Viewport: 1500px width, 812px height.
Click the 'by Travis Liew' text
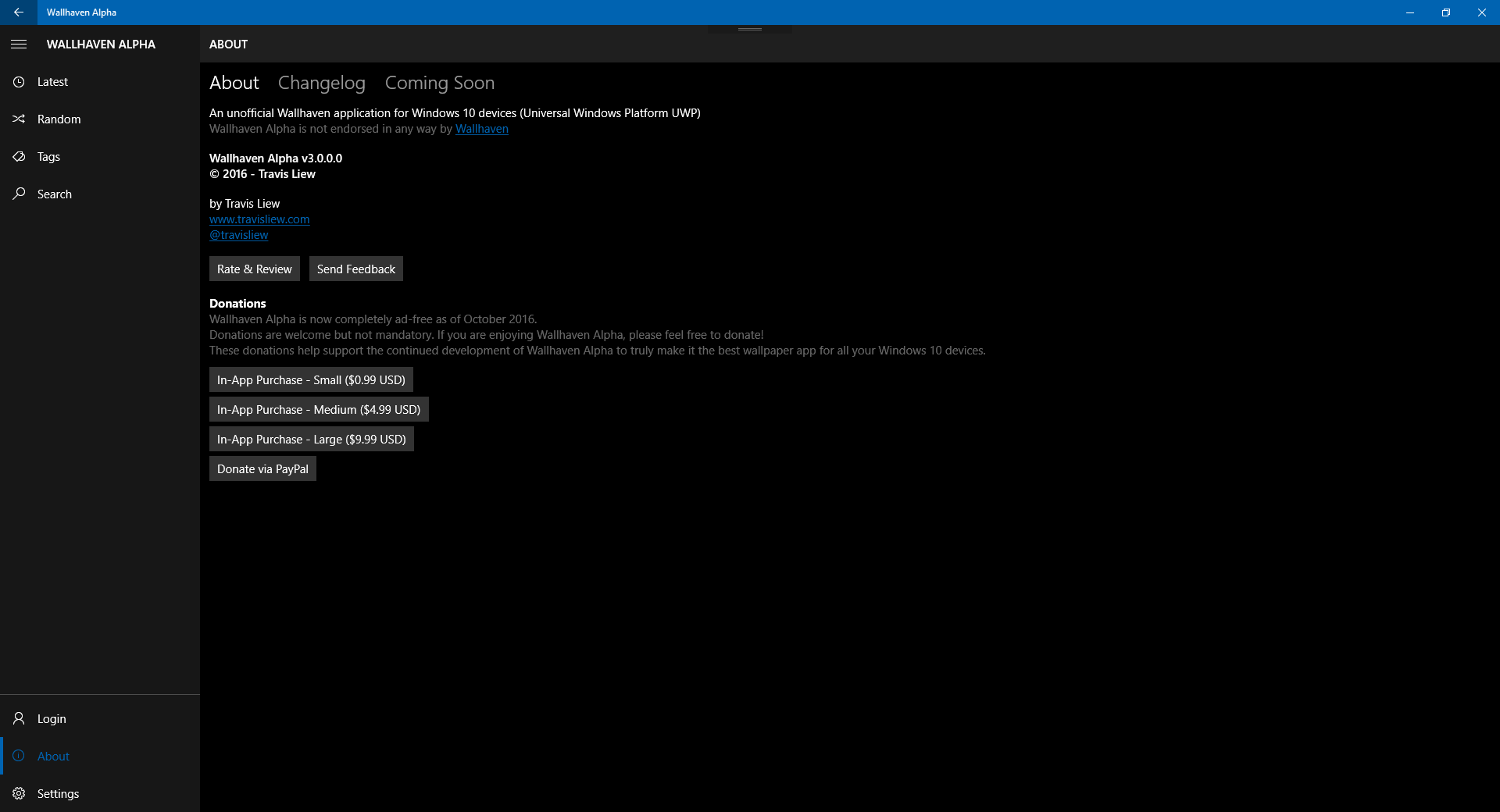[245, 204]
